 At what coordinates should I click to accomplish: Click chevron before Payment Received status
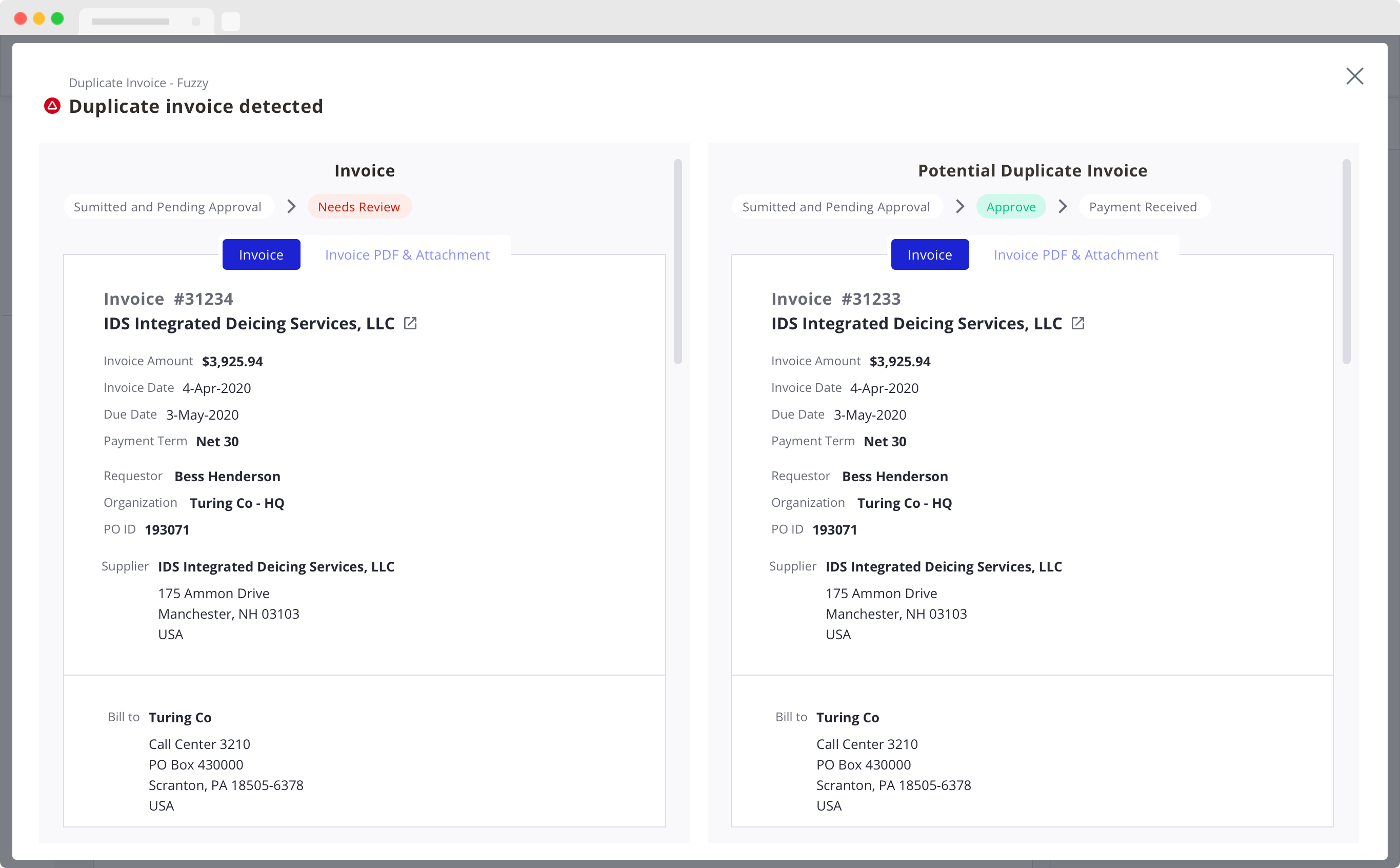(x=1063, y=207)
